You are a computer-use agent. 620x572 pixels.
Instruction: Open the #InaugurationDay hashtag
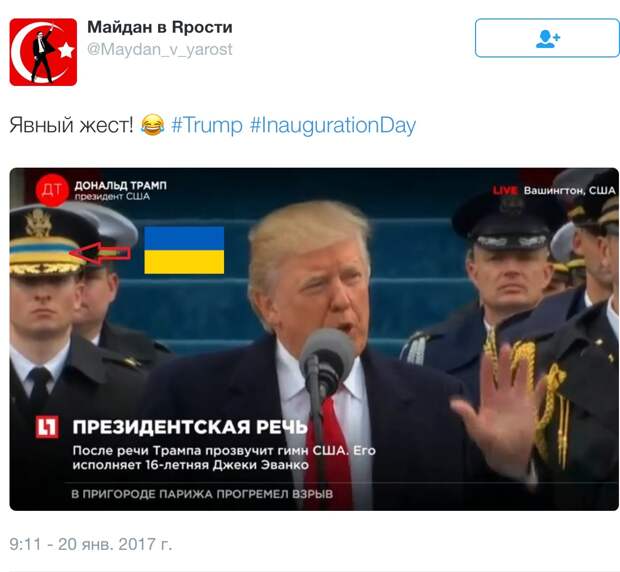coord(333,126)
